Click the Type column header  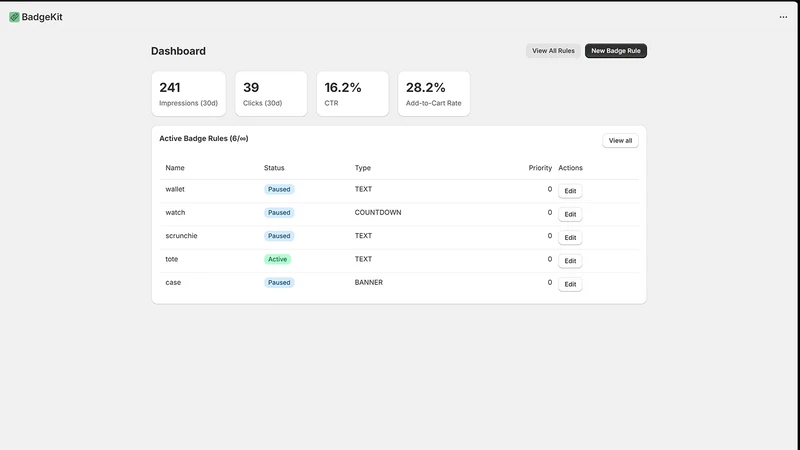point(363,168)
